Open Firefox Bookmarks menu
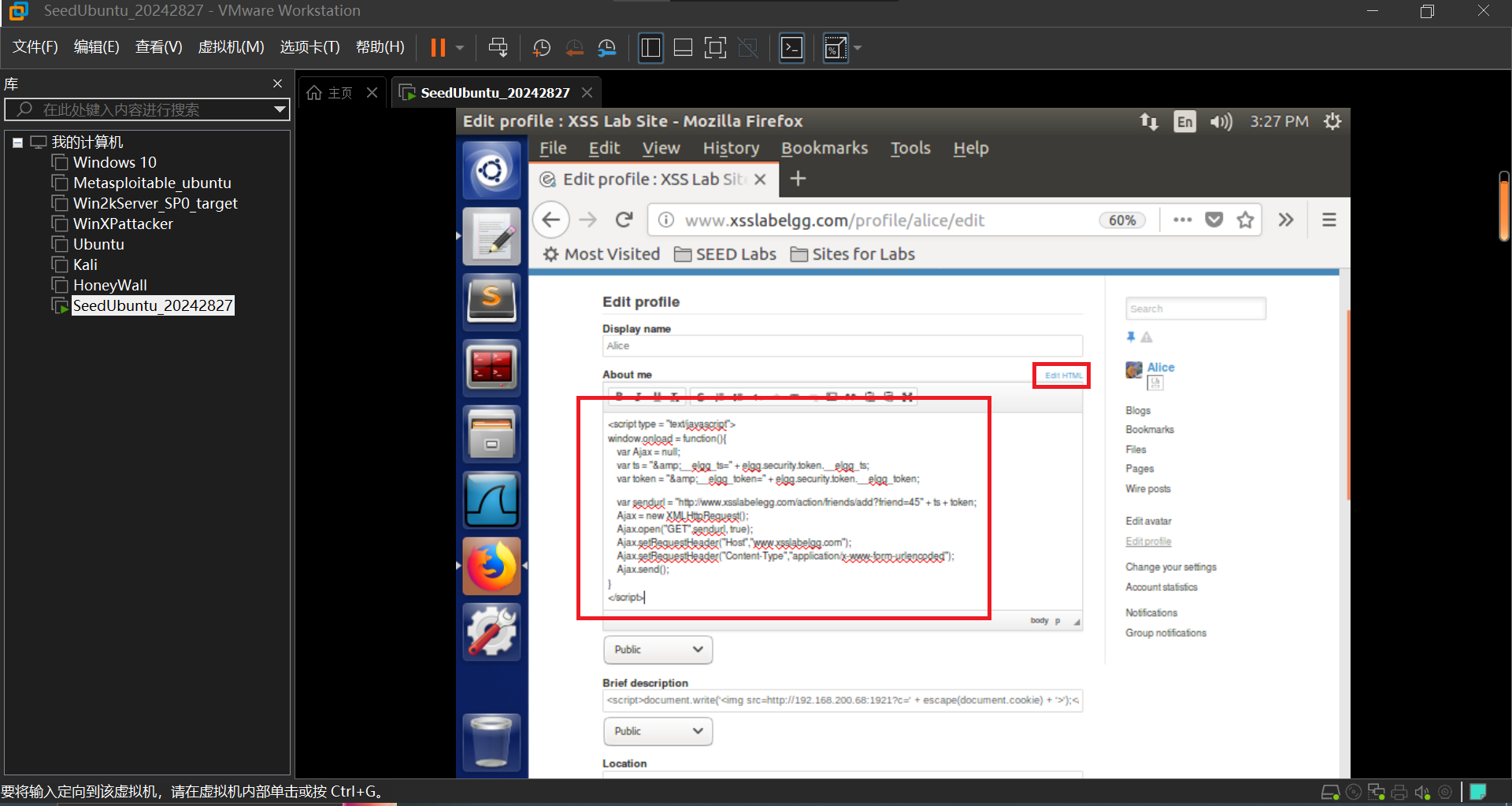Screen dimensions: 1512x806 click(825, 148)
